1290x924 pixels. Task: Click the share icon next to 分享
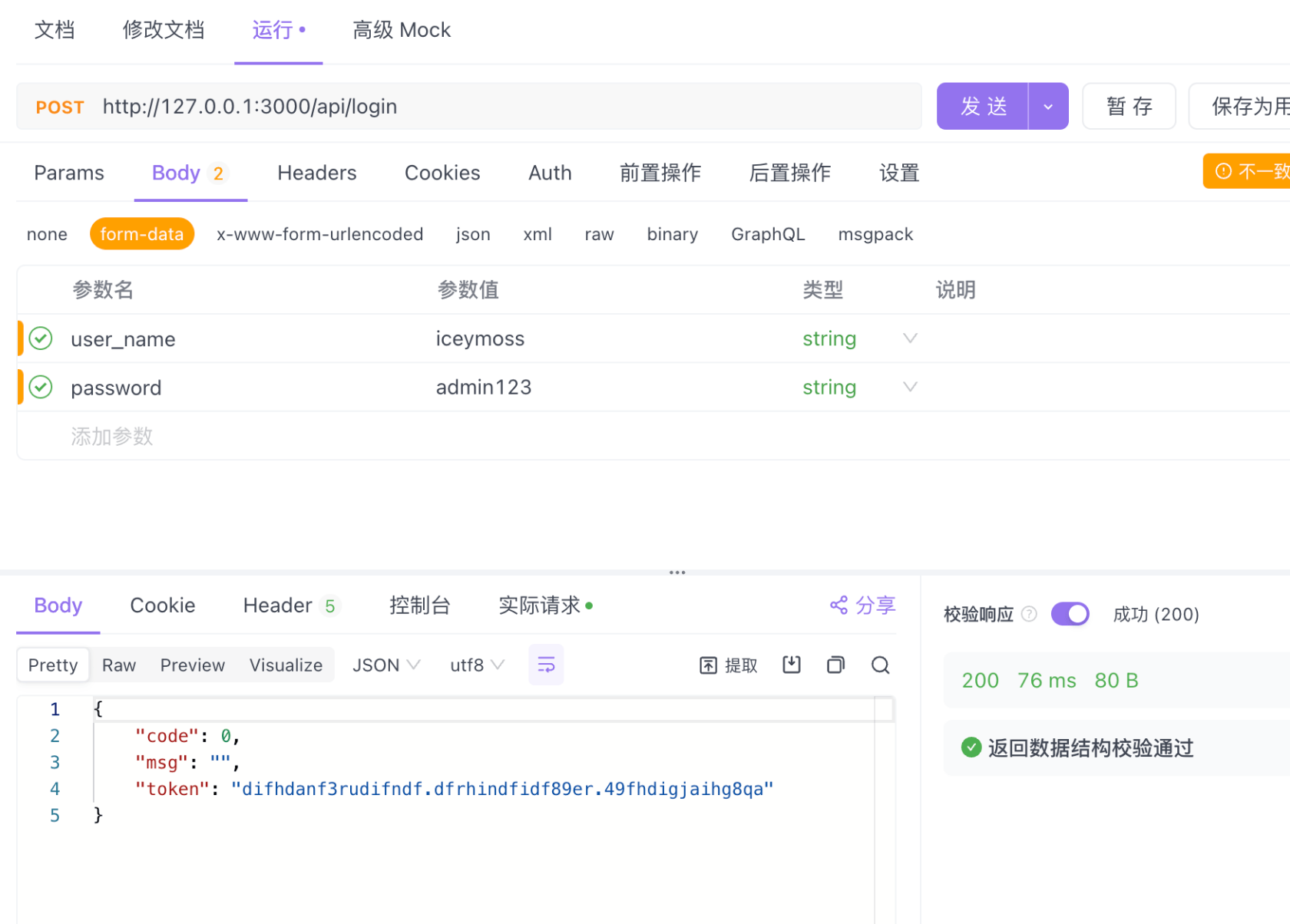(x=838, y=605)
